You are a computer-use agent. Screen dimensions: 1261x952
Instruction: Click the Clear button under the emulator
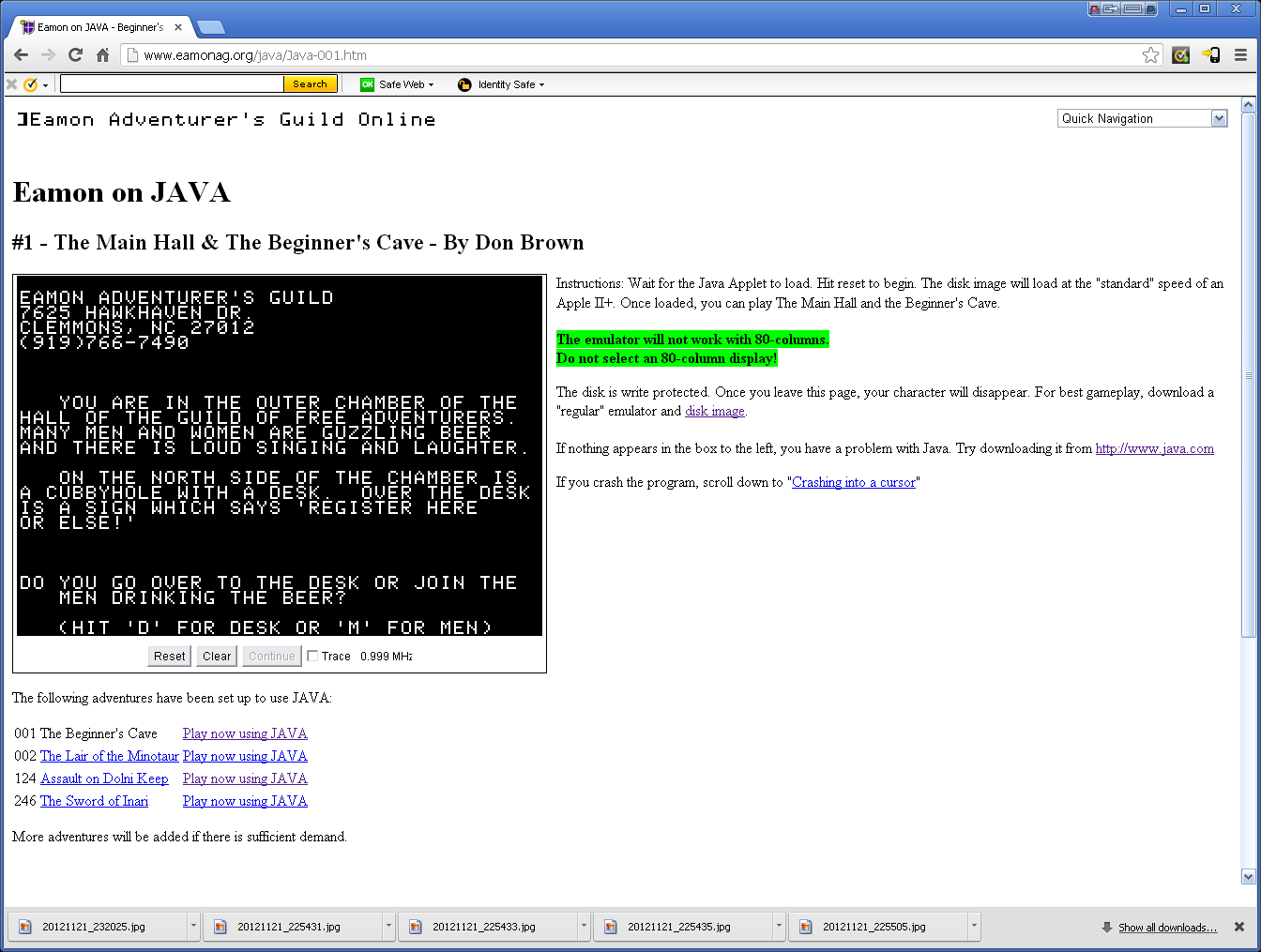click(x=217, y=656)
